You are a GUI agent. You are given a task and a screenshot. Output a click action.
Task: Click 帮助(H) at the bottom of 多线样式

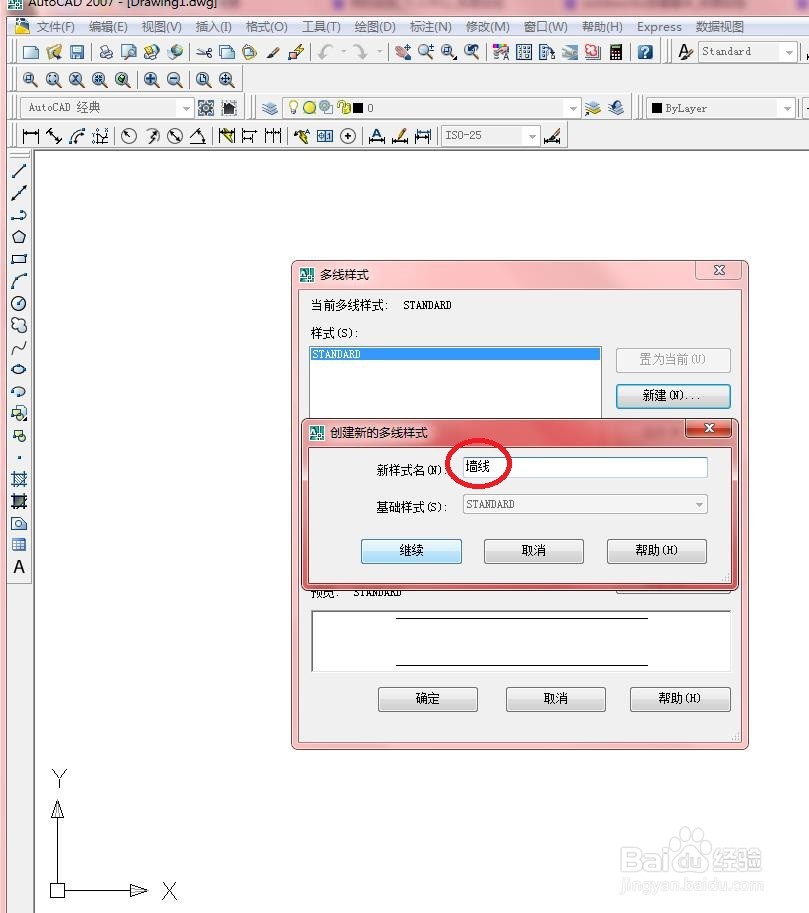click(x=680, y=699)
